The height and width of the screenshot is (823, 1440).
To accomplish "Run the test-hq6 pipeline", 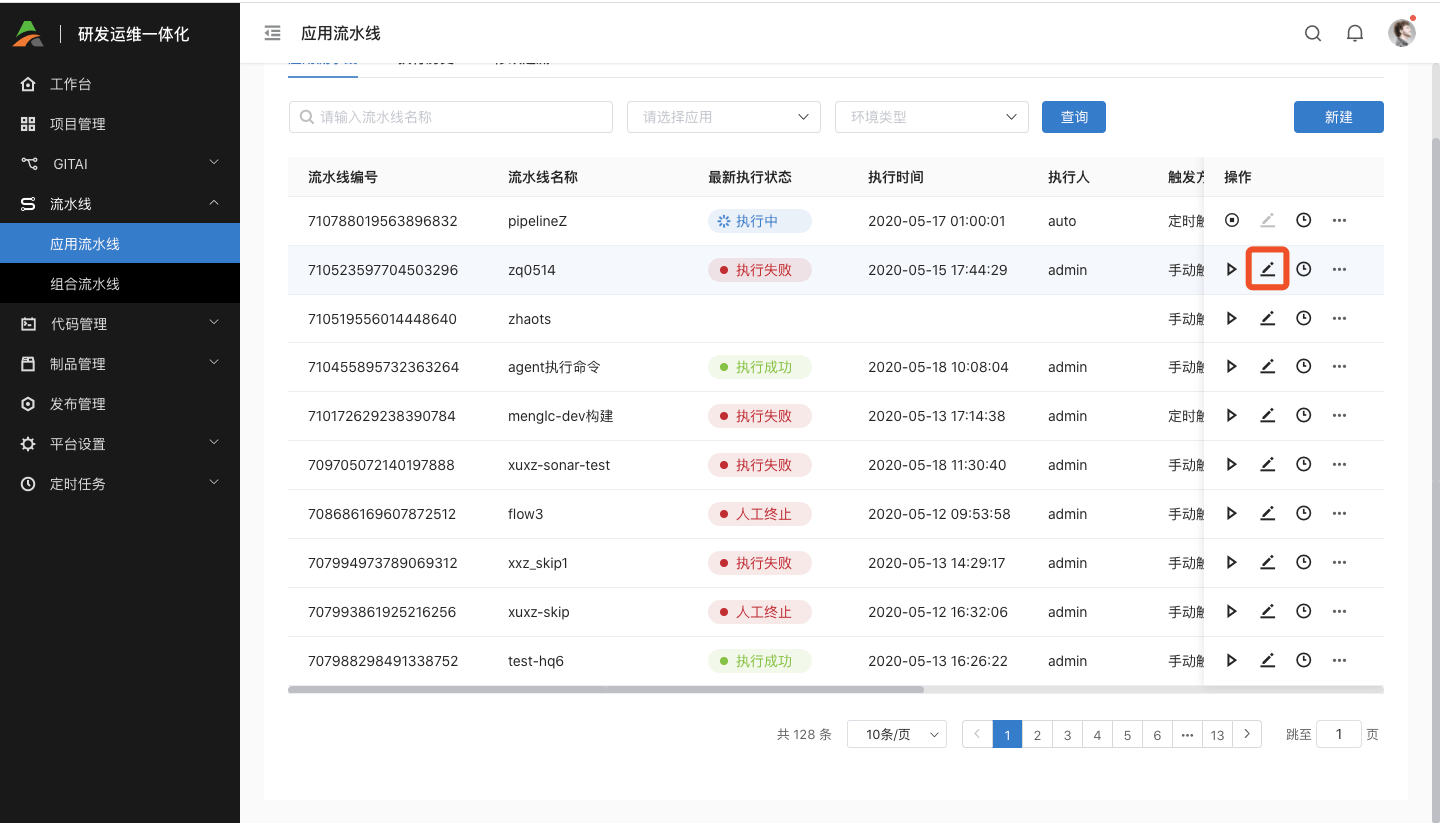I will pyautogui.click(x=1232, y=660).
